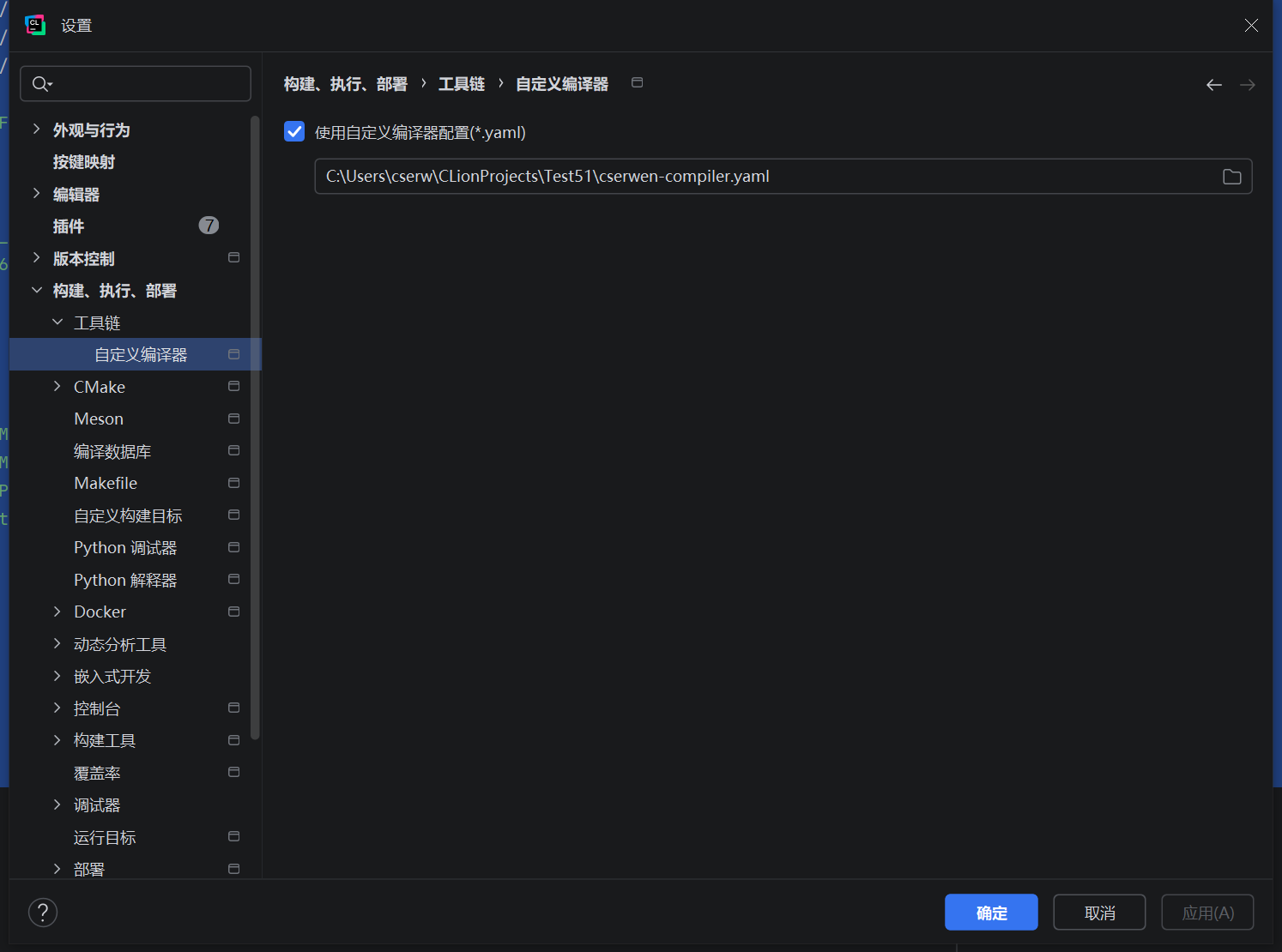The height and width of the screenshot is (952, 1282).
Task: Click the yaml config path input field
Action: 764,177
